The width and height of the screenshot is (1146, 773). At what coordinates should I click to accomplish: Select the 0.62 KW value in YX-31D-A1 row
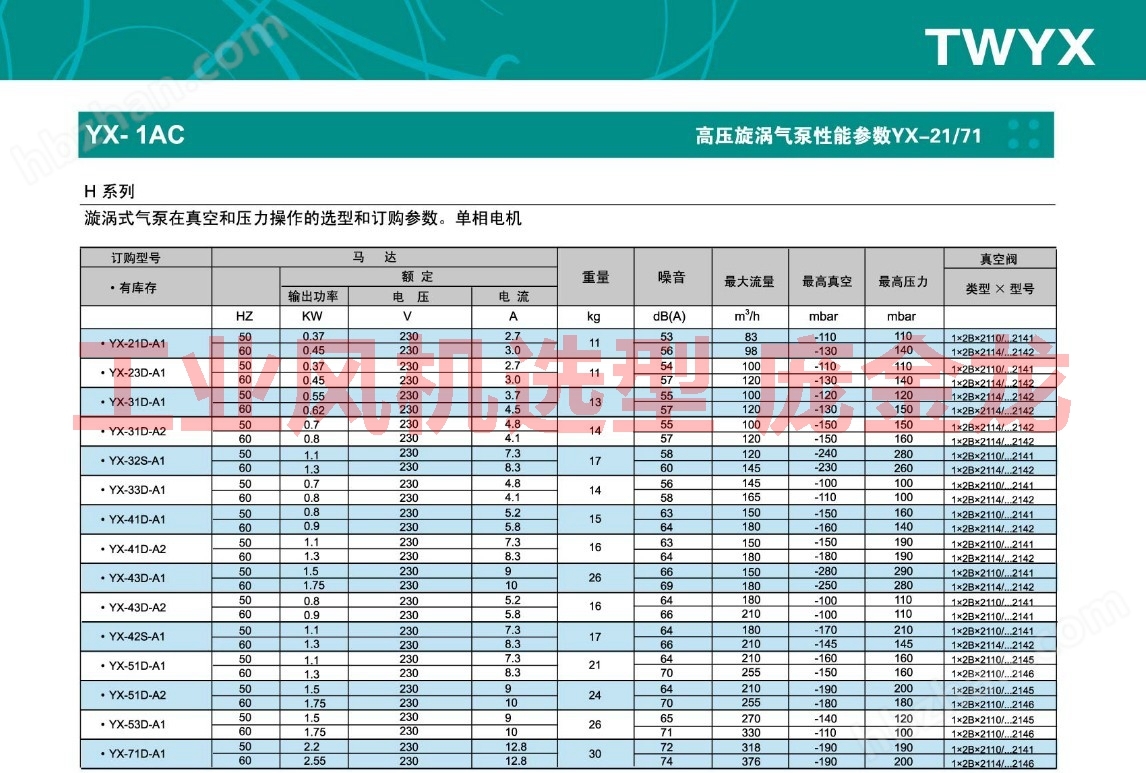[314, 410]
